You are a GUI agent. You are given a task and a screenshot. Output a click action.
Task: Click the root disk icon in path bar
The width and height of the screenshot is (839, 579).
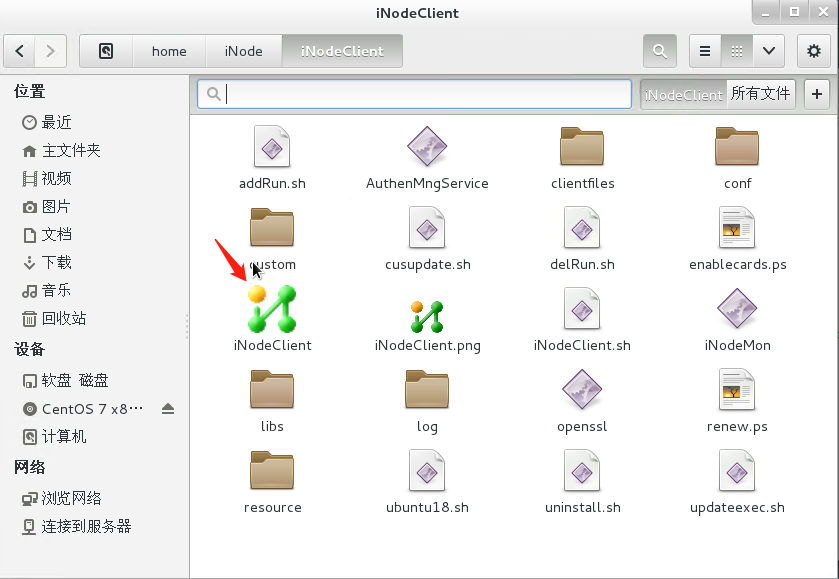106,51
